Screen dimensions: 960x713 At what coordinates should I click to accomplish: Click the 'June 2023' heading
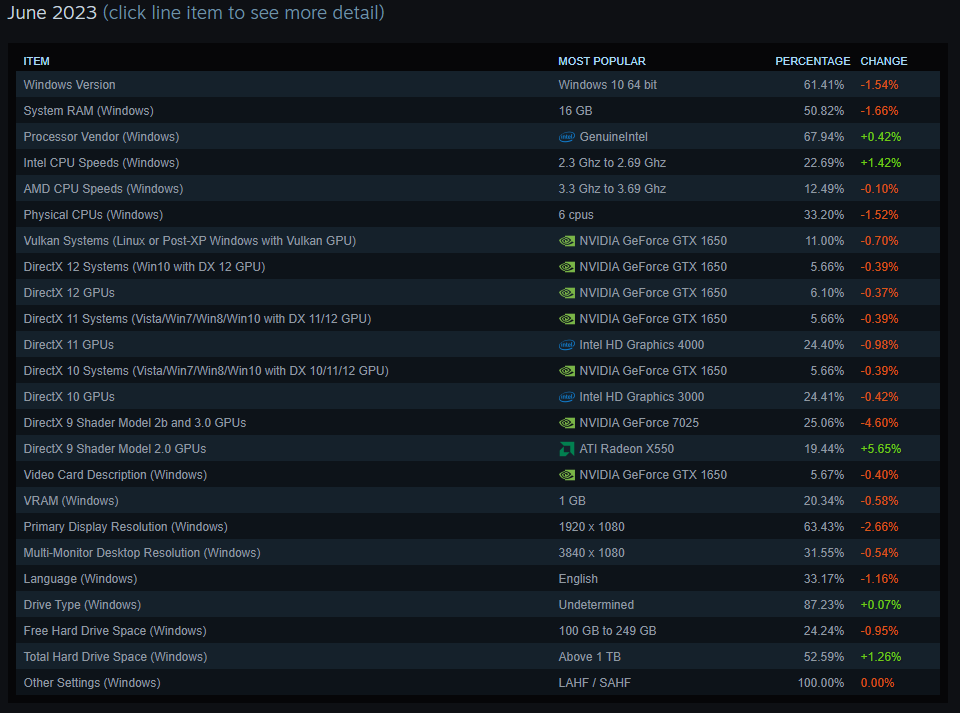(x=52, y=12)
